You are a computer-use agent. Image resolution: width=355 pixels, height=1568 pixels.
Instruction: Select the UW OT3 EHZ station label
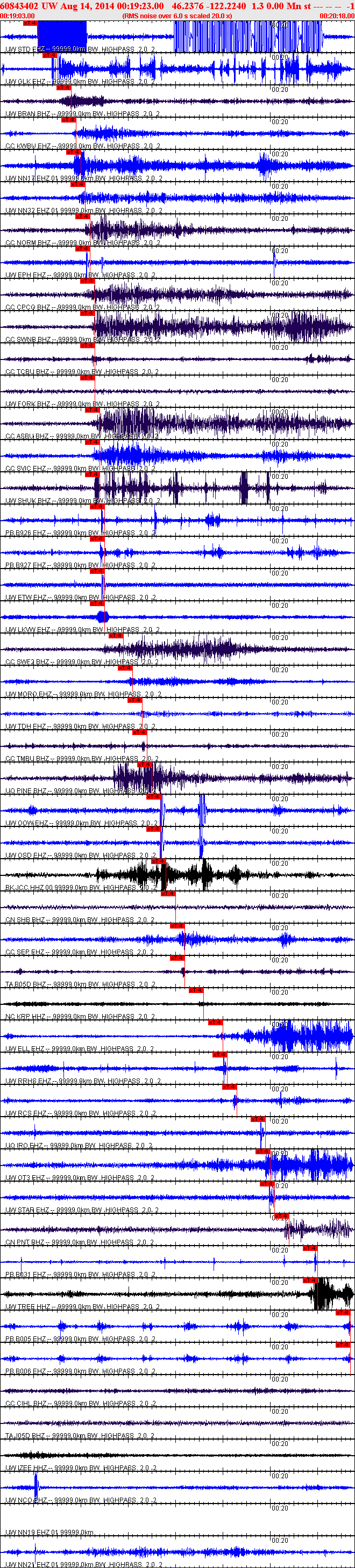80,1178
